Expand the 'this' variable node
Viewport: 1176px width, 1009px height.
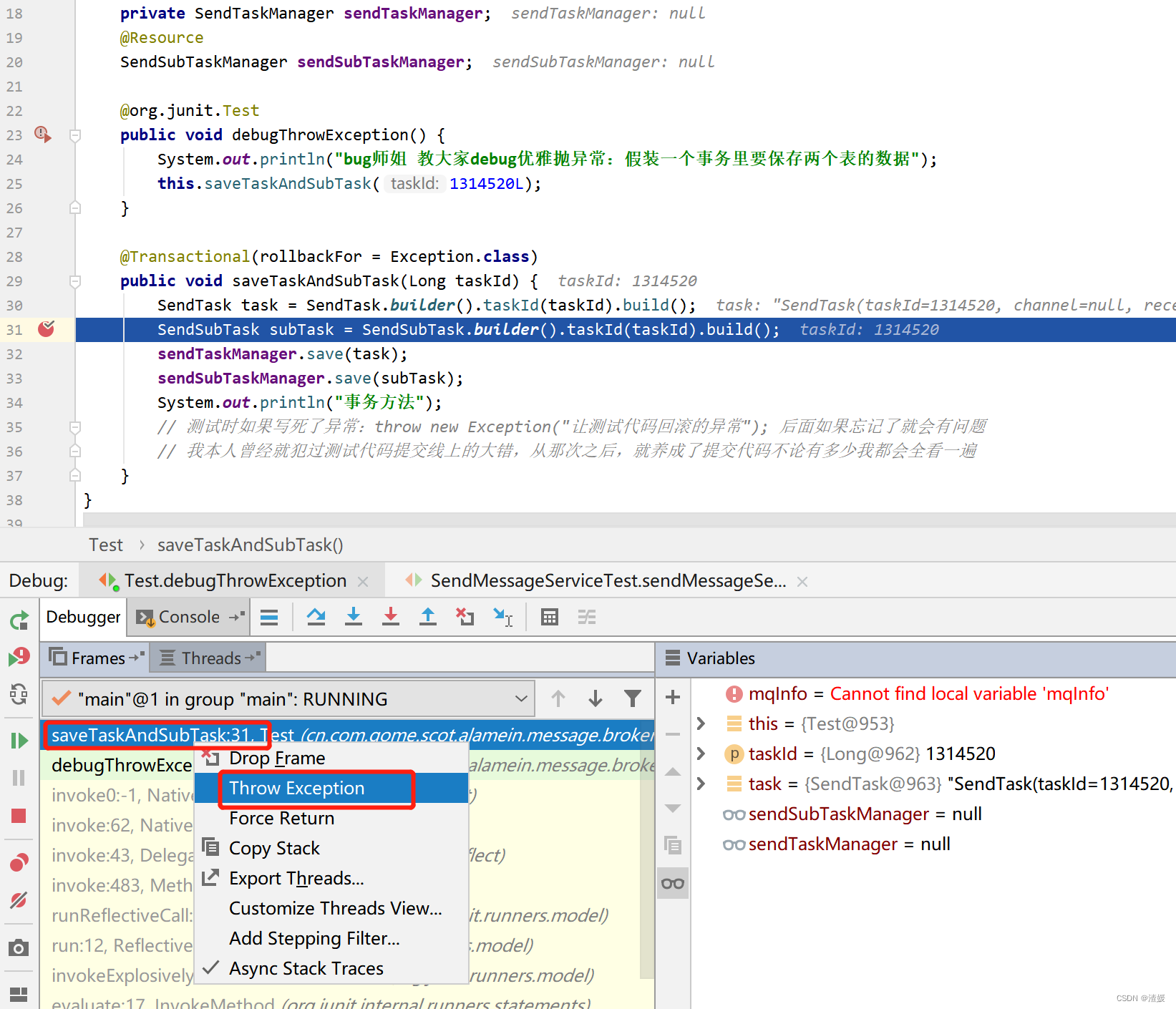700,723
